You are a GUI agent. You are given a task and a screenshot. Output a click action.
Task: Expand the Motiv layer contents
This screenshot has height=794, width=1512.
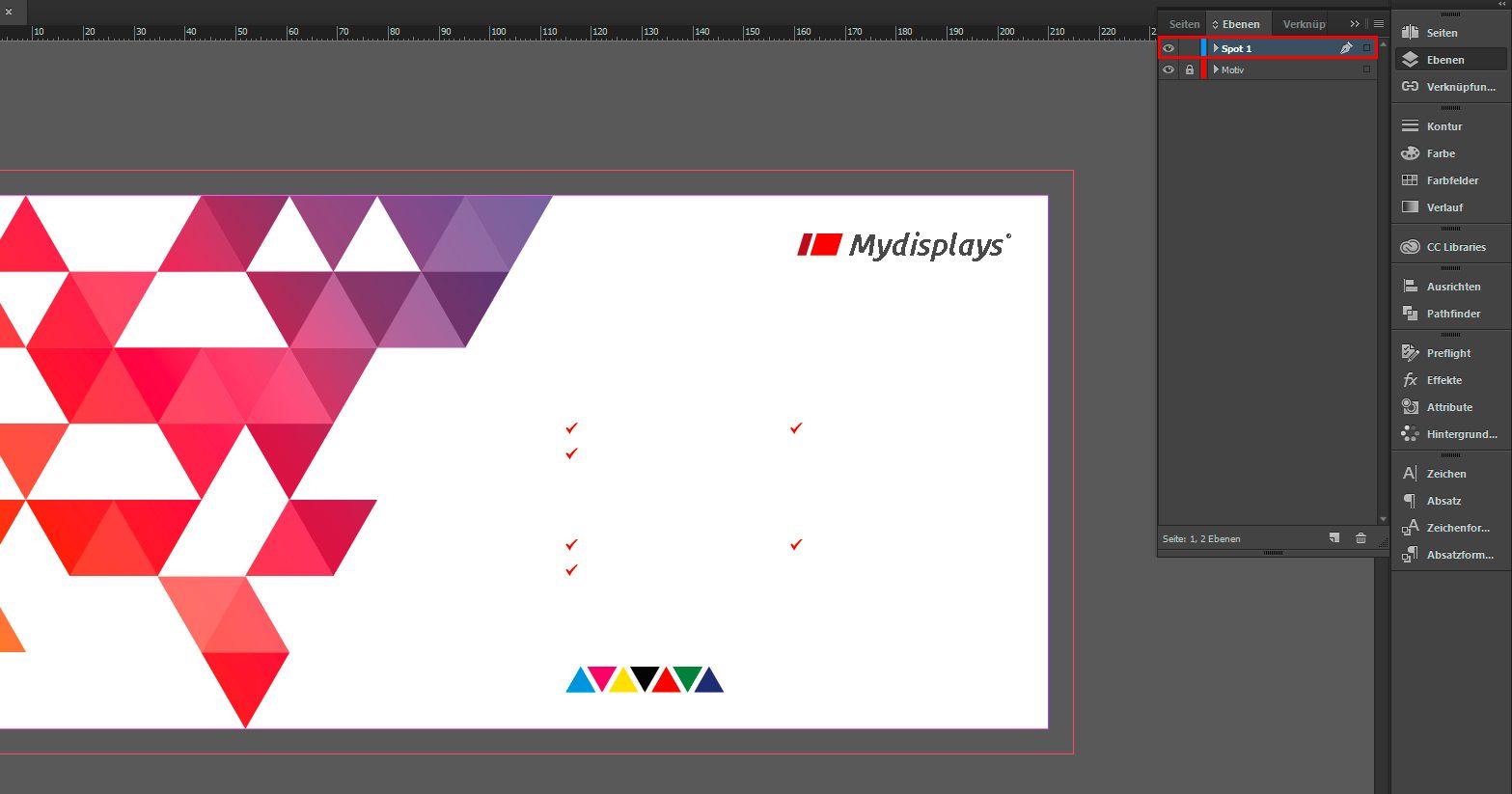(x=1216, y=69)
